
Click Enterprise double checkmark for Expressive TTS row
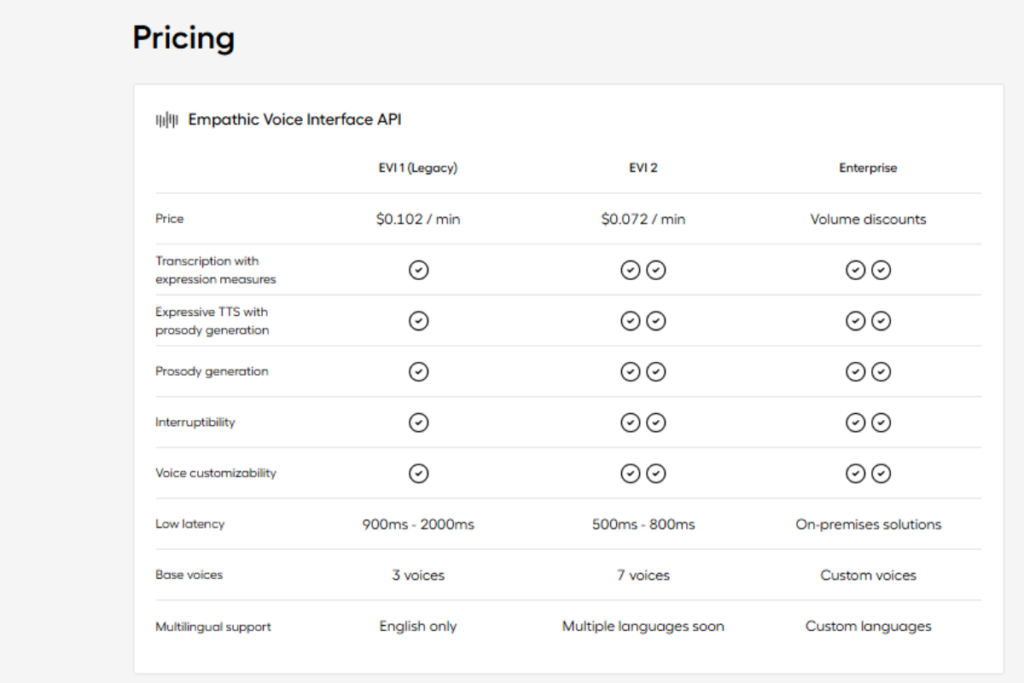point(868,321)
